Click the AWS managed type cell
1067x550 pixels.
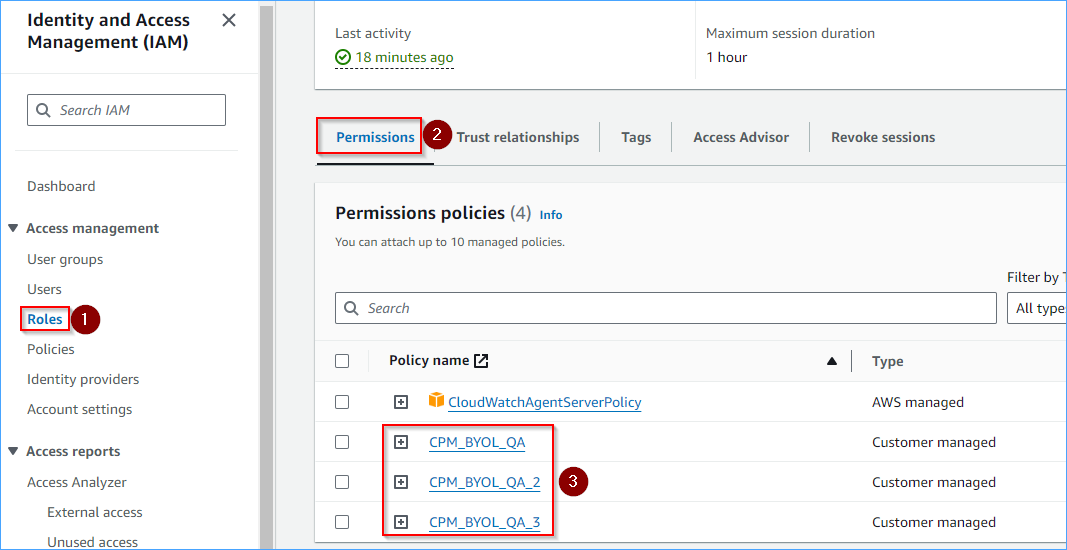click(x=917, y=402)
